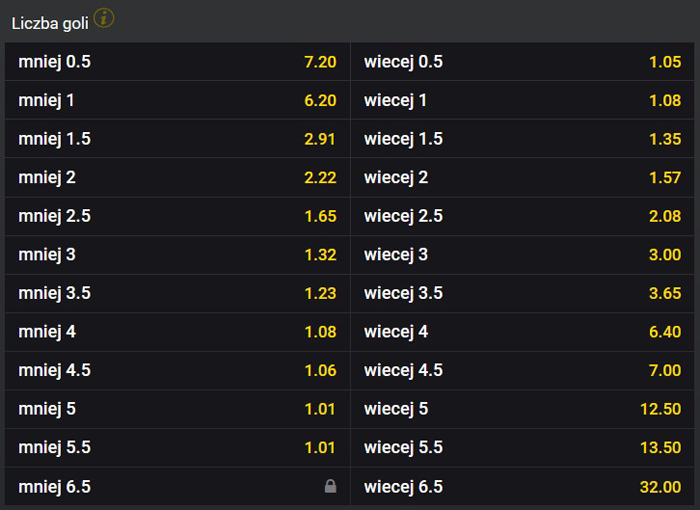The height and width of the screenshot is (510, 700).
Task: Choose mniej 1 at odds 6.20
Action: coord(178,100)
